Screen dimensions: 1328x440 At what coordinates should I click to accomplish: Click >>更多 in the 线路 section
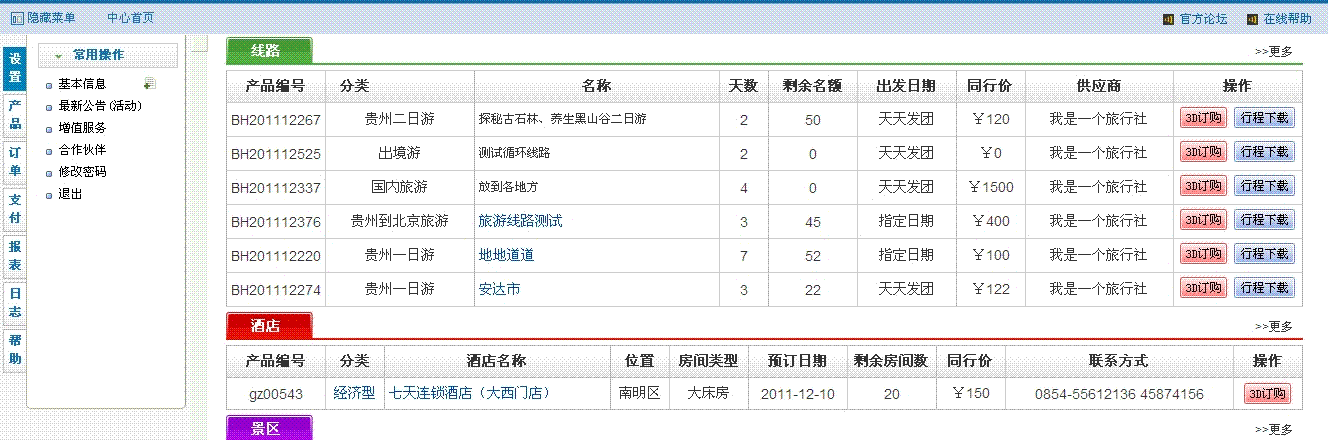tap(1273, 52)
